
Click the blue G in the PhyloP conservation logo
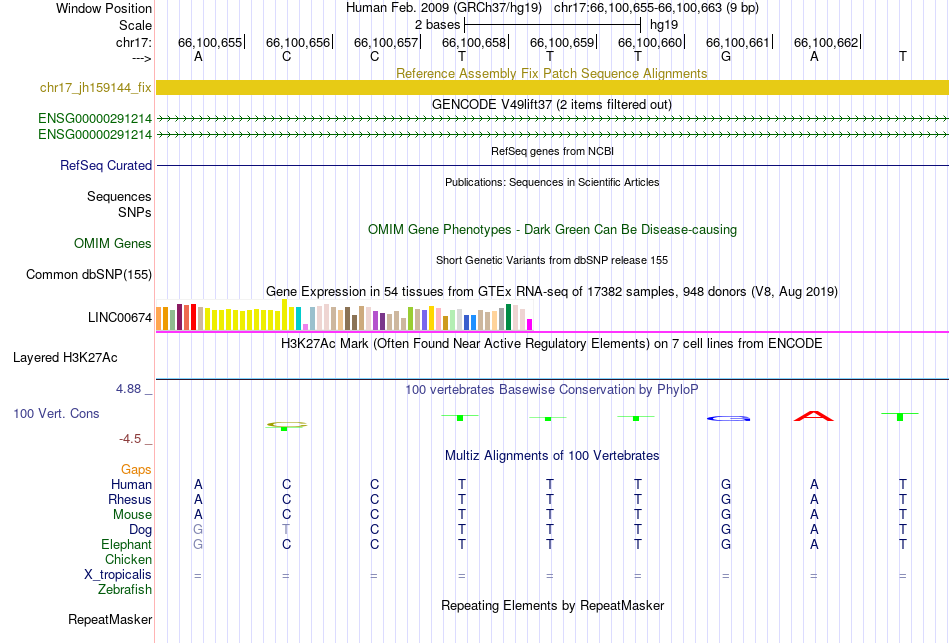pyautogui.click(x=728, y=418)
